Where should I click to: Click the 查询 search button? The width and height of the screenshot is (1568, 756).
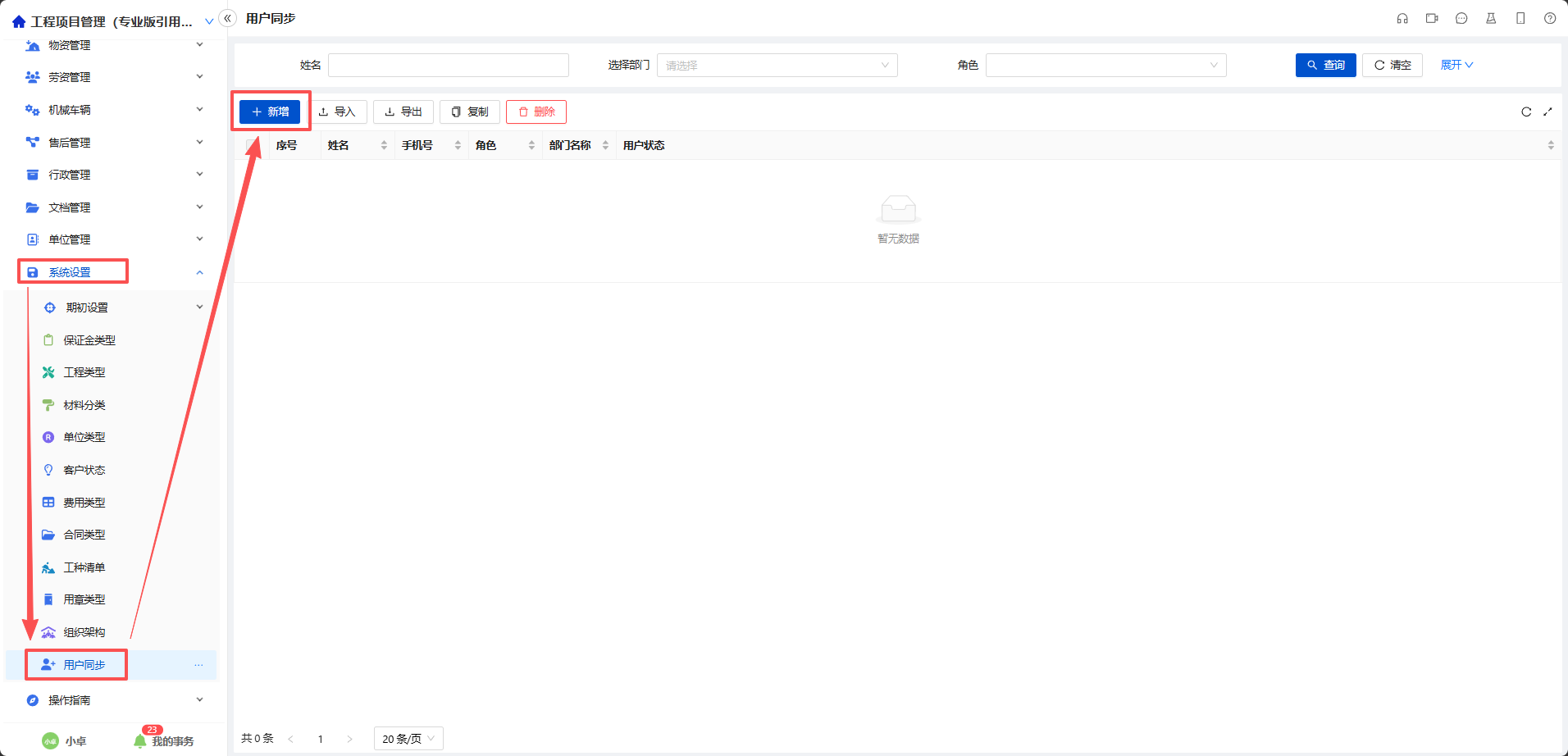1326,65
